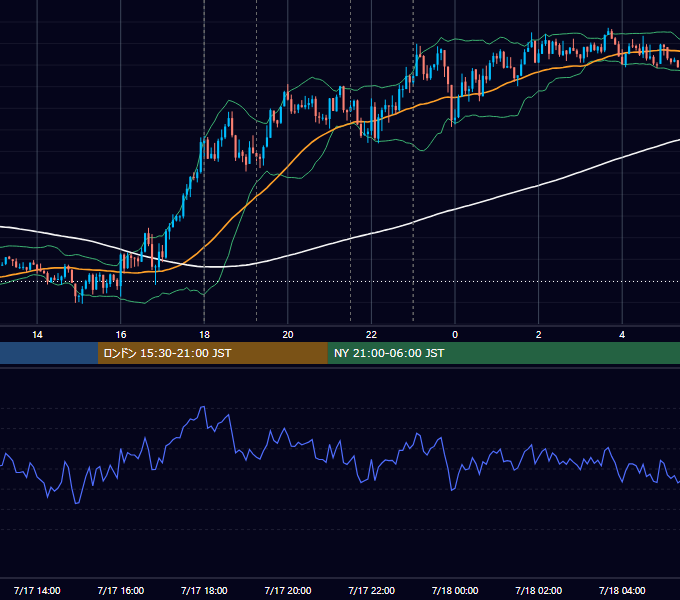Click the 7/17 22:00 date label
Screen dimensions: 680x600
(371, 590)
